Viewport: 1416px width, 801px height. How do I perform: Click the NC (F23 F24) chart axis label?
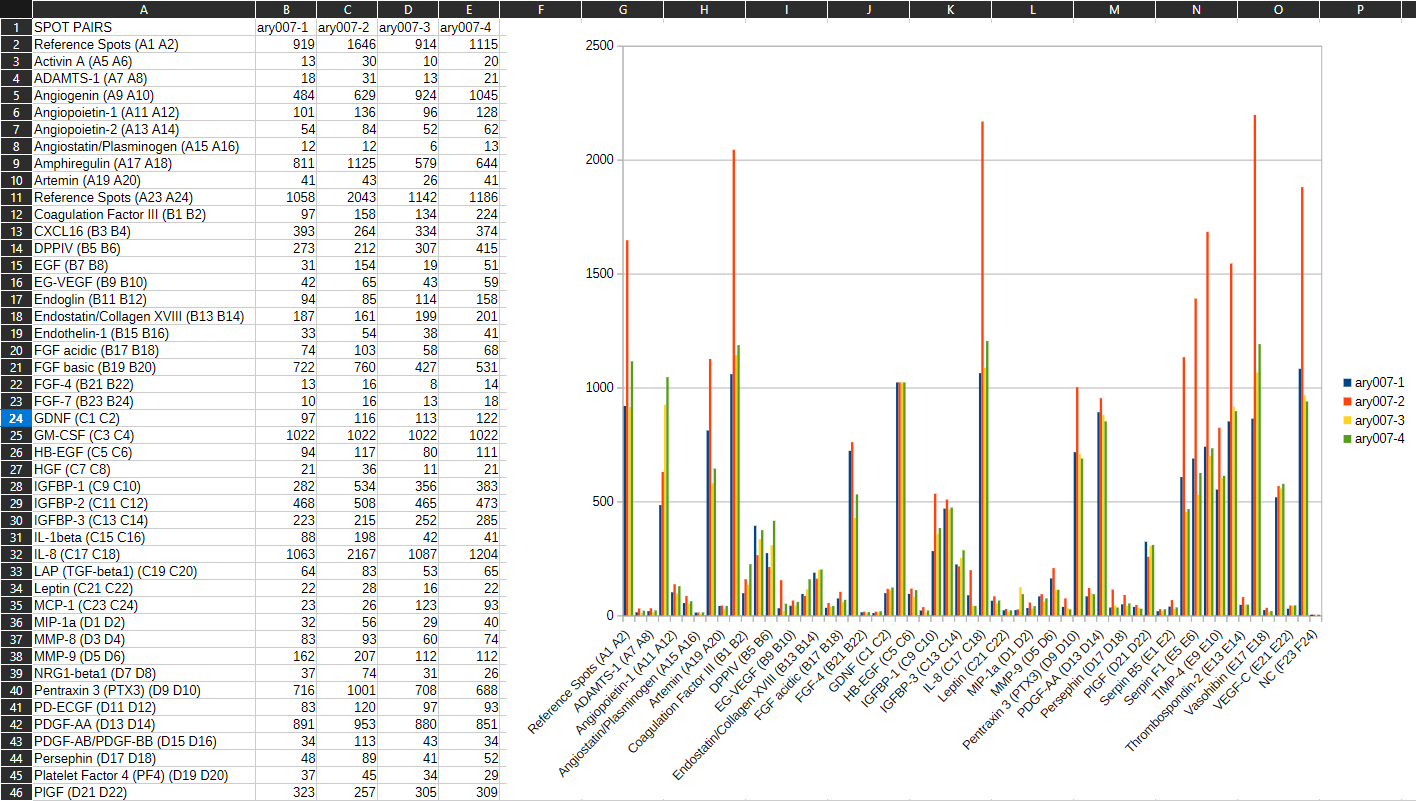point(1286,661)
